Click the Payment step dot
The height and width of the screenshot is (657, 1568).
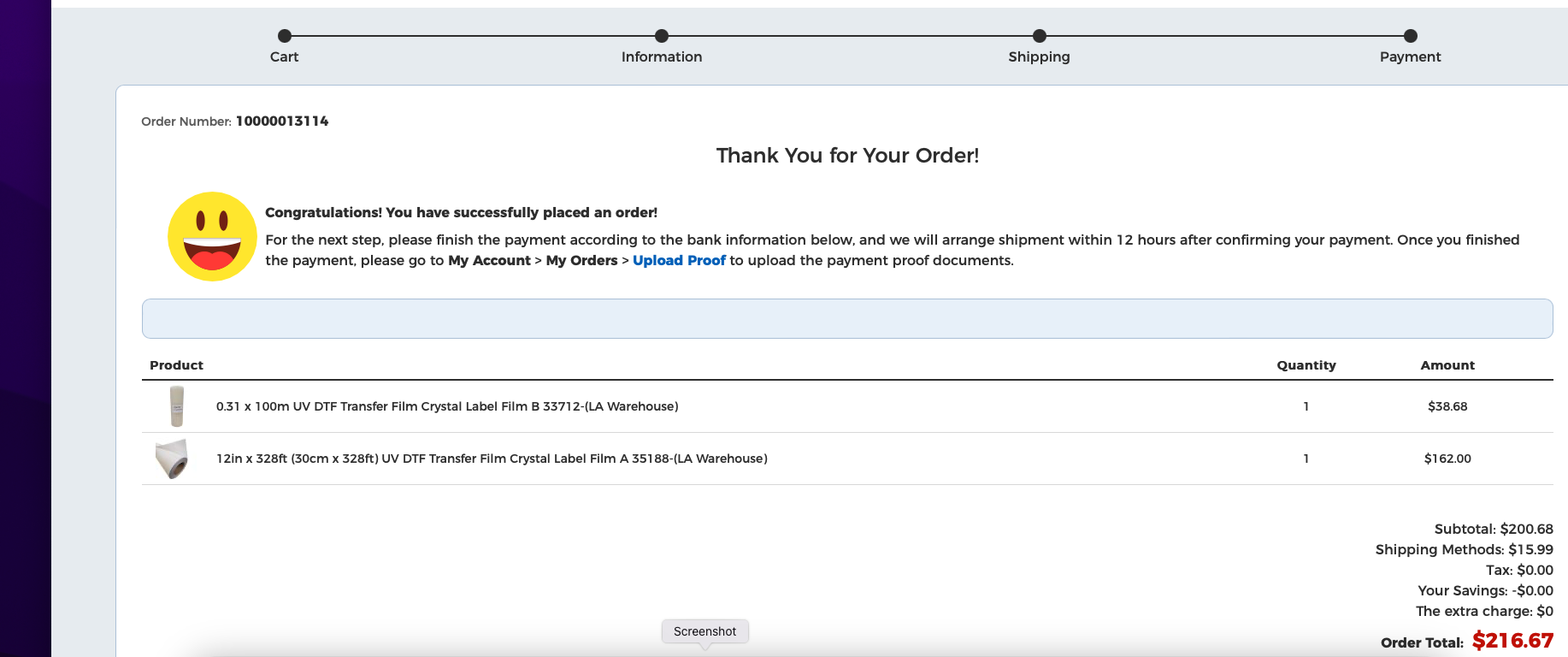pyautogui.click(x=1411, y=36)
